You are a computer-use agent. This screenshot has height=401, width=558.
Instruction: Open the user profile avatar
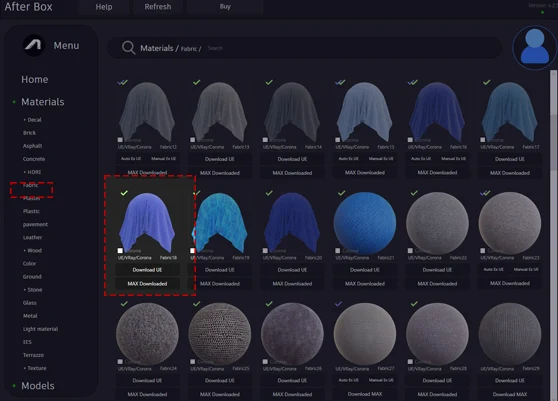pos(534,47)
